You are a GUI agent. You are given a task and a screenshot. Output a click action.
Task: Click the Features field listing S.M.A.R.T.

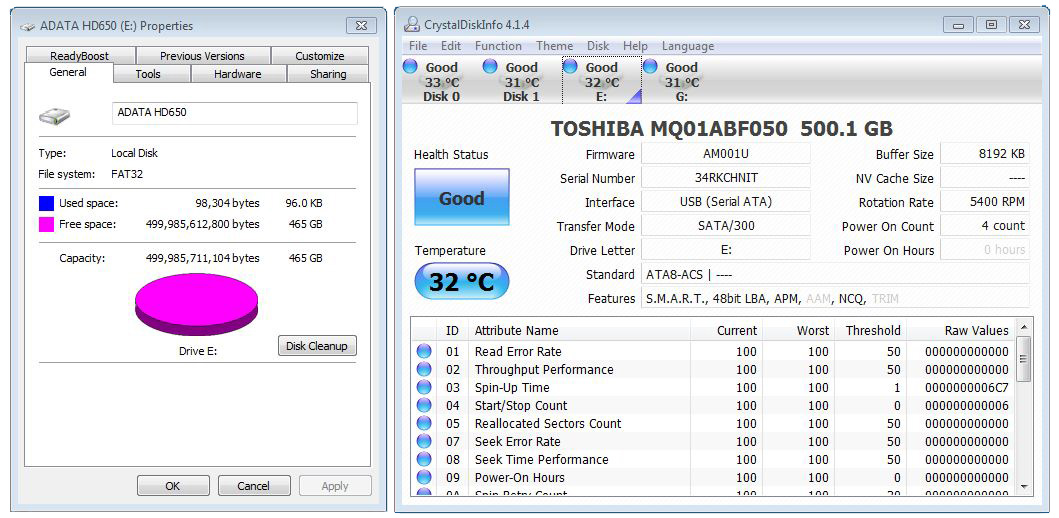[x=835, y=298]
